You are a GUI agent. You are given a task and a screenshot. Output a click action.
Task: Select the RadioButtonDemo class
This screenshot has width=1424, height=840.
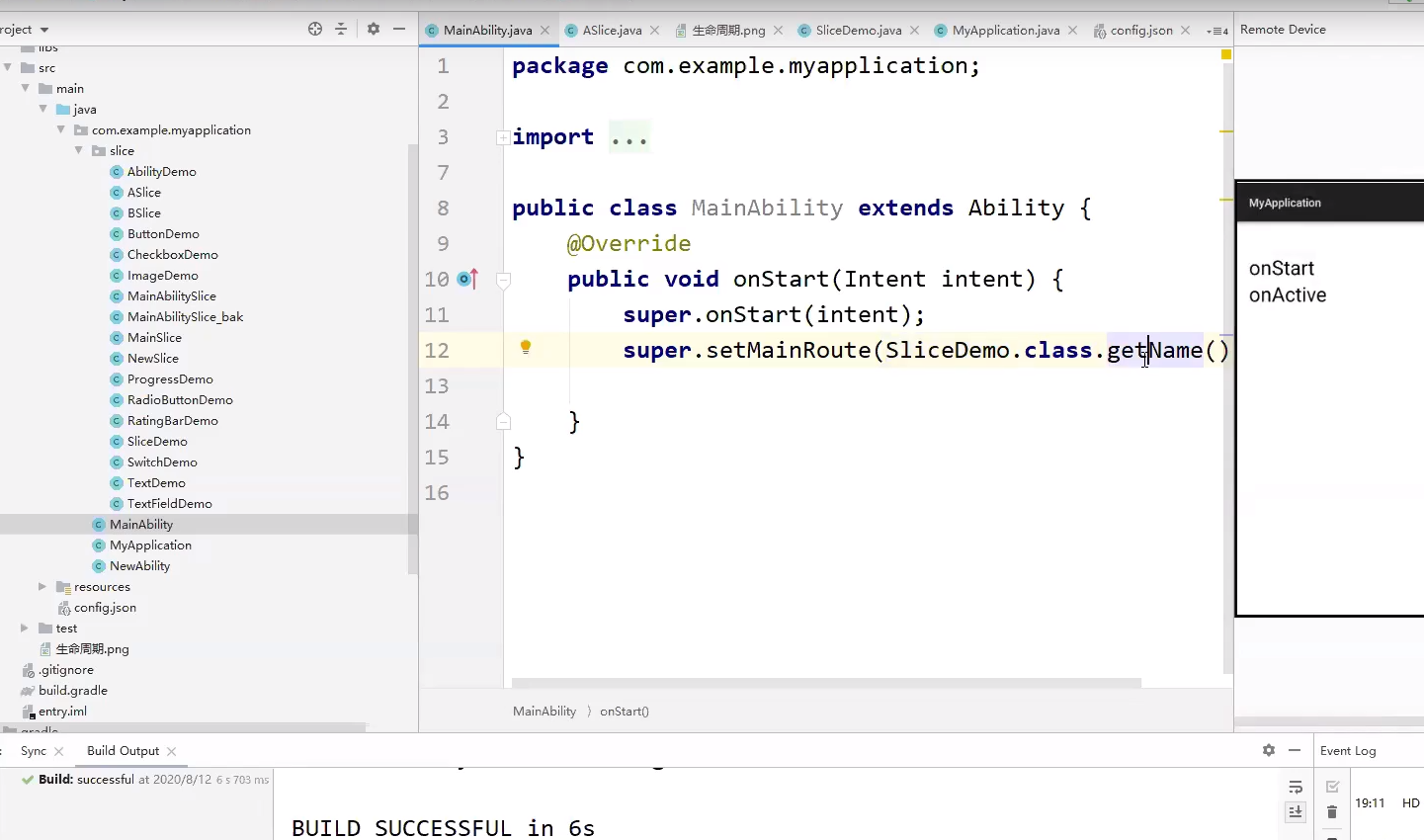[x=180, y=400]
